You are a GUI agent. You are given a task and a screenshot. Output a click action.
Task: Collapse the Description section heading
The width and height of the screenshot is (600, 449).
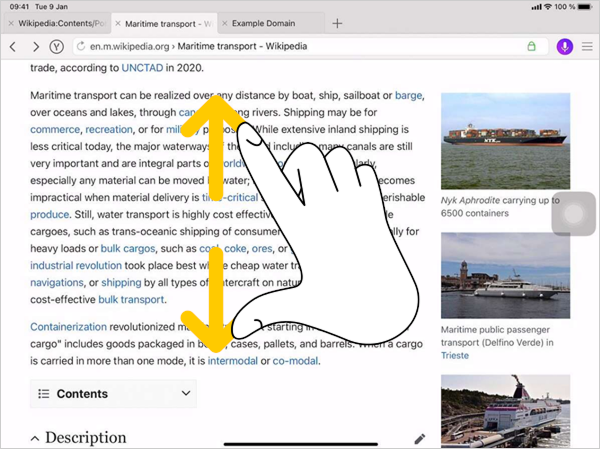[x=36, y=438]
